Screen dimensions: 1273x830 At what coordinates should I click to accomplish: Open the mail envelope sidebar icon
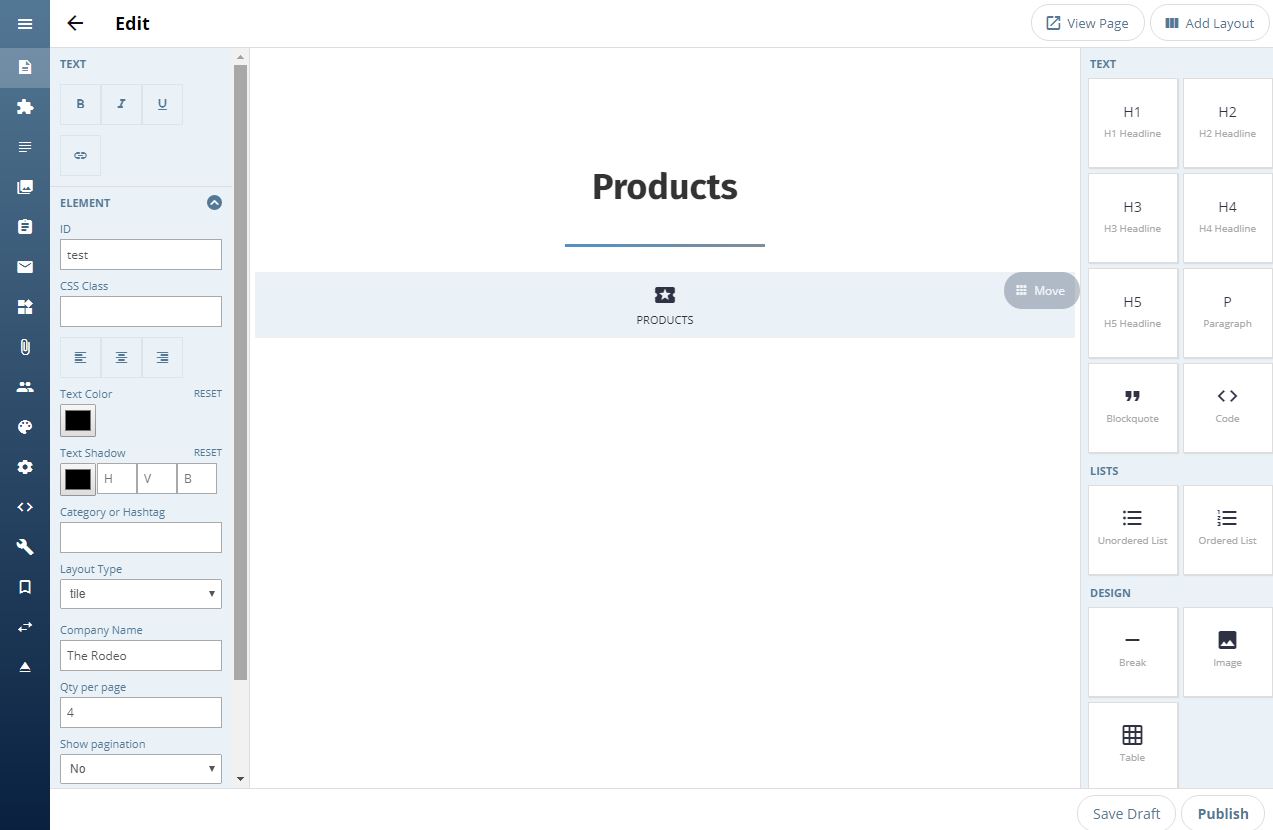tap(25, 267)
